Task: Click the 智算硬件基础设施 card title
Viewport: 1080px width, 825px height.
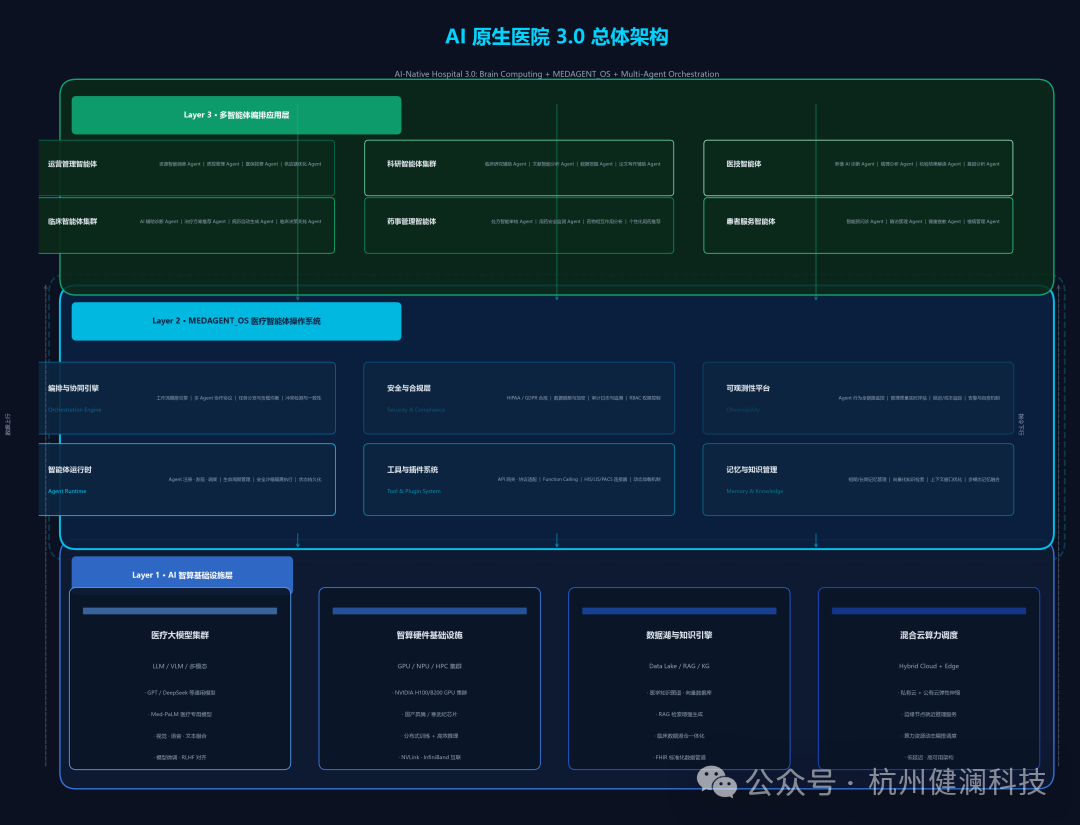Action: coord(429,635)
